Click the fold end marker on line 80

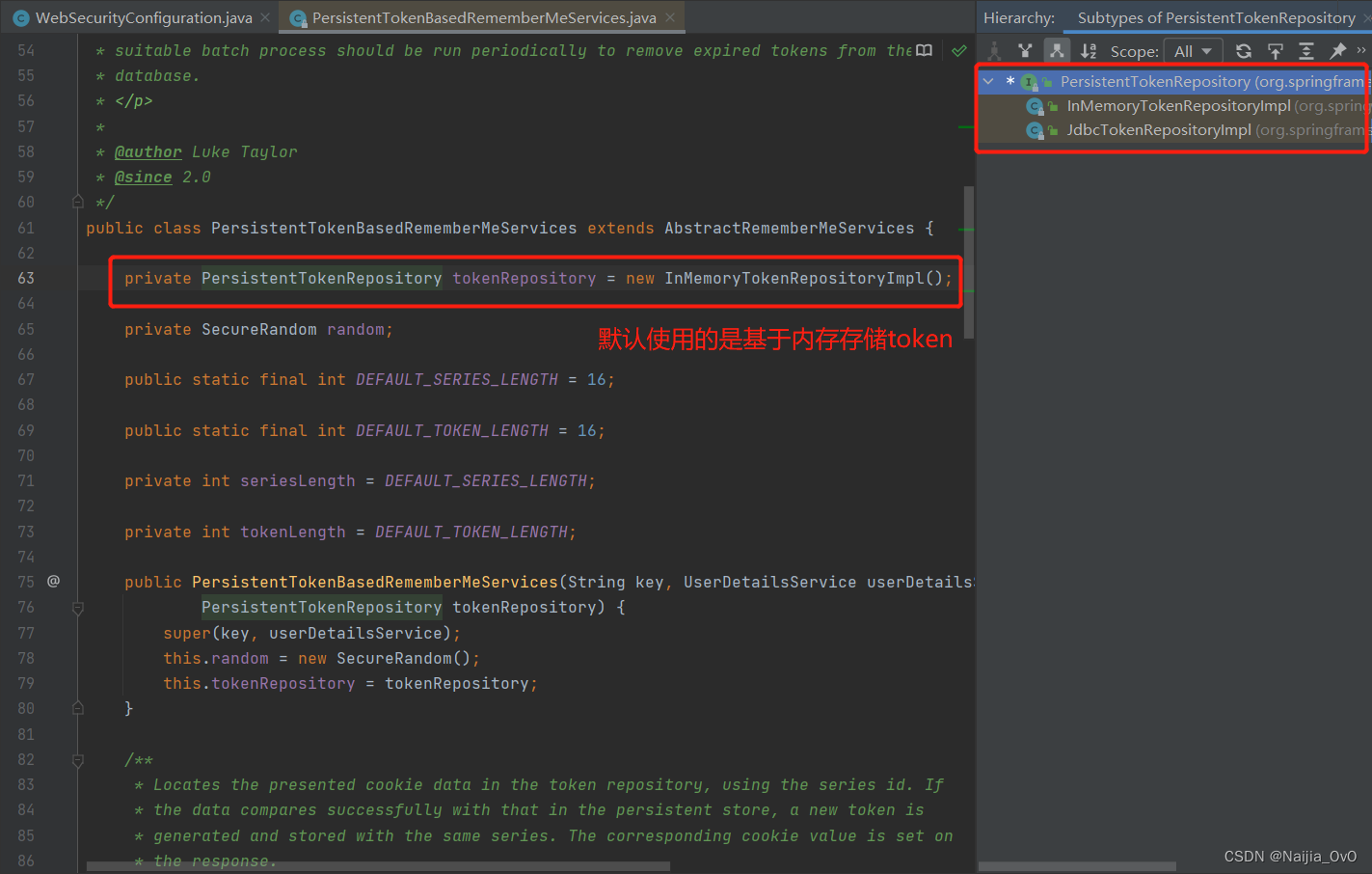[78, 708]
